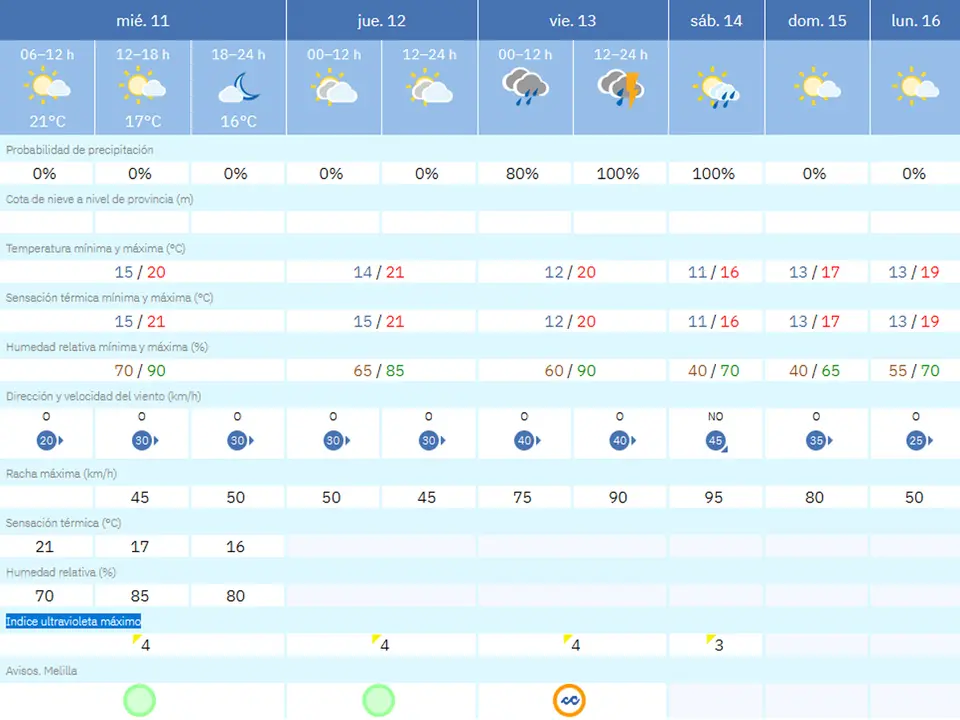Select the jue. 12 day header
The width and height of the screenshot is (960, 720).
381,20
